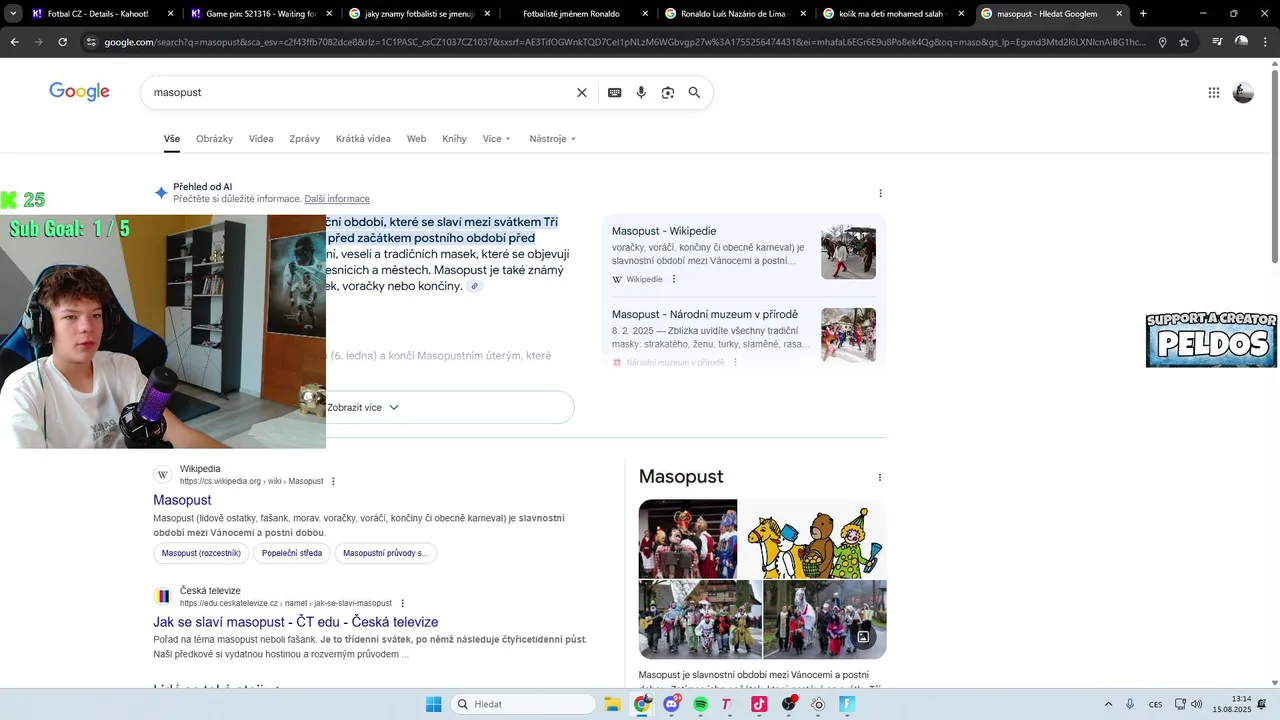Open more options for Wikipedia result
1280x720 pixels.
tap(333, 481)
